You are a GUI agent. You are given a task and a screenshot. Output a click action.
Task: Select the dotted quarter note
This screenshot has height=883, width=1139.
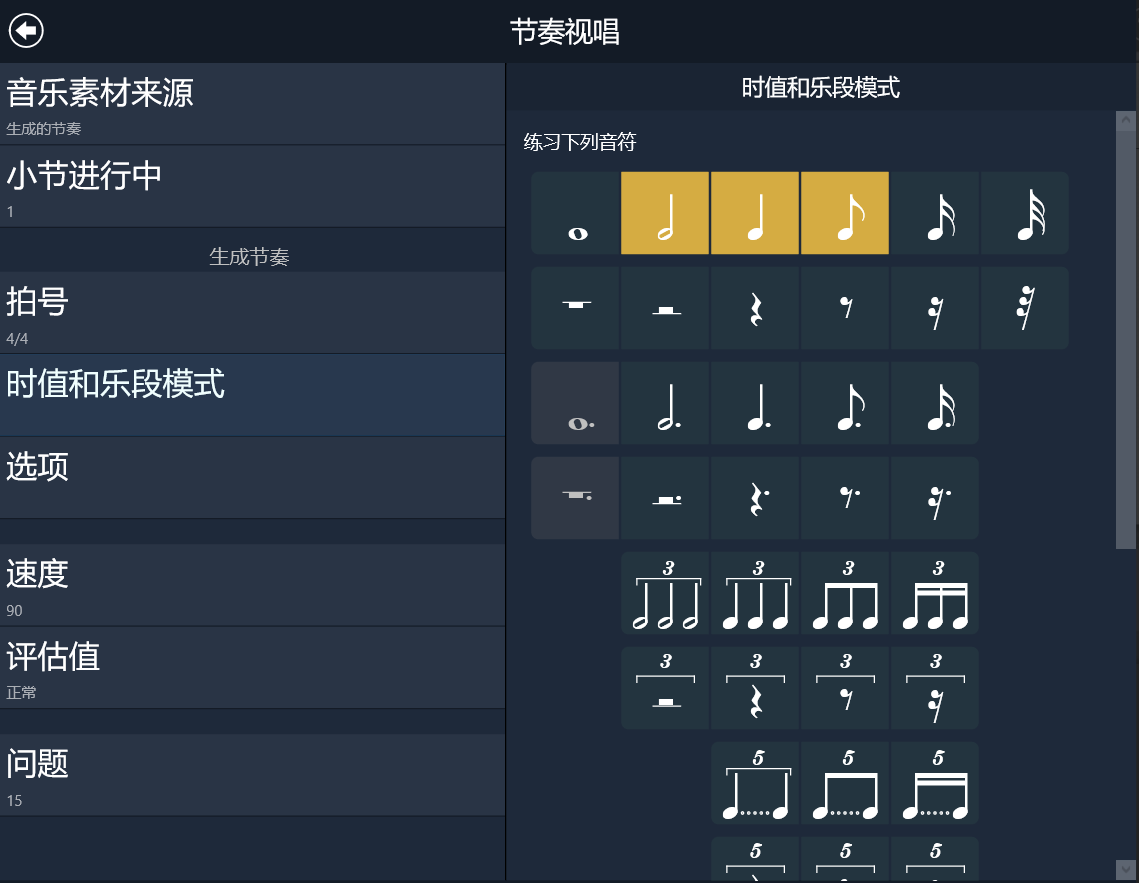[x=755, y=403]
